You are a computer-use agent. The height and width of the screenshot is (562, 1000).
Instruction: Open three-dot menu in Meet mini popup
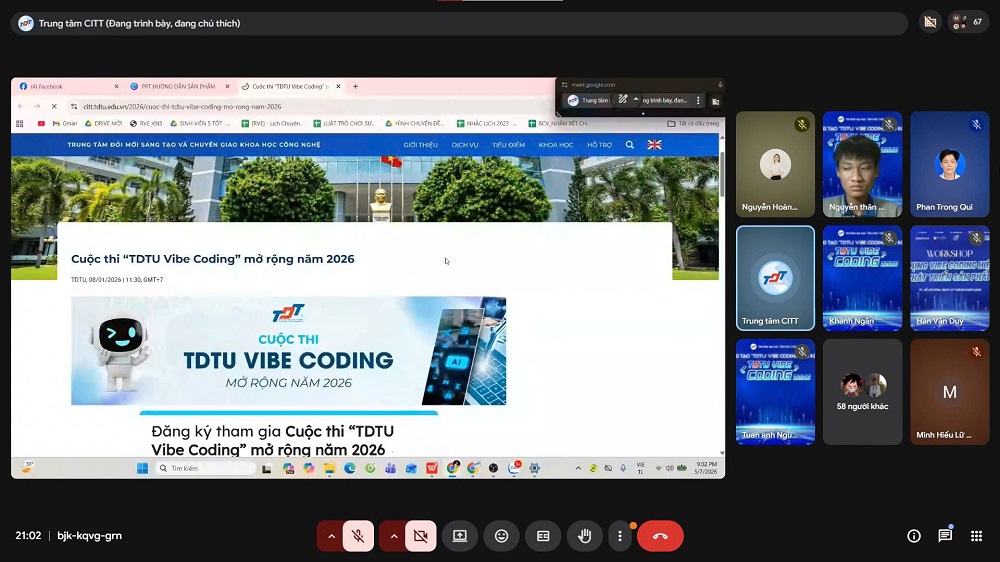tap(698, 100)
